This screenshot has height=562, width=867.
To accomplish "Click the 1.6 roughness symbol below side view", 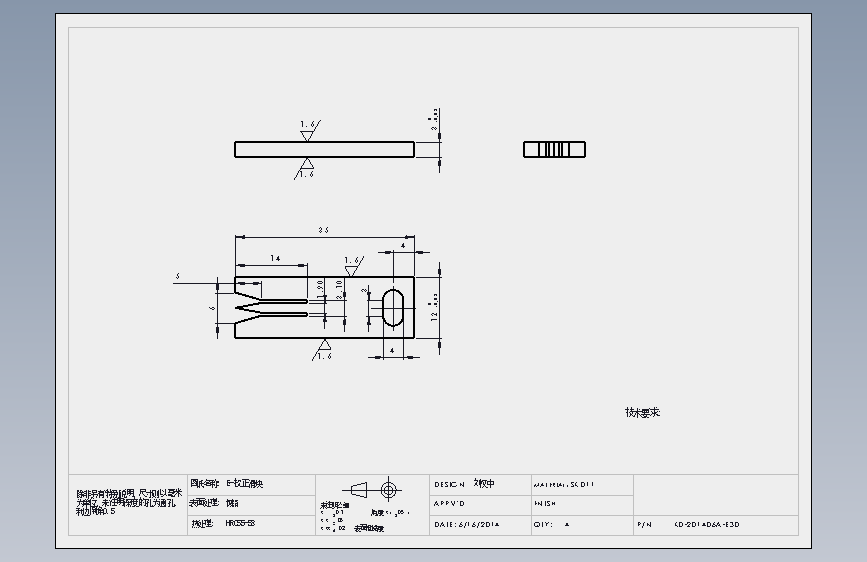I will click(305, 169).
